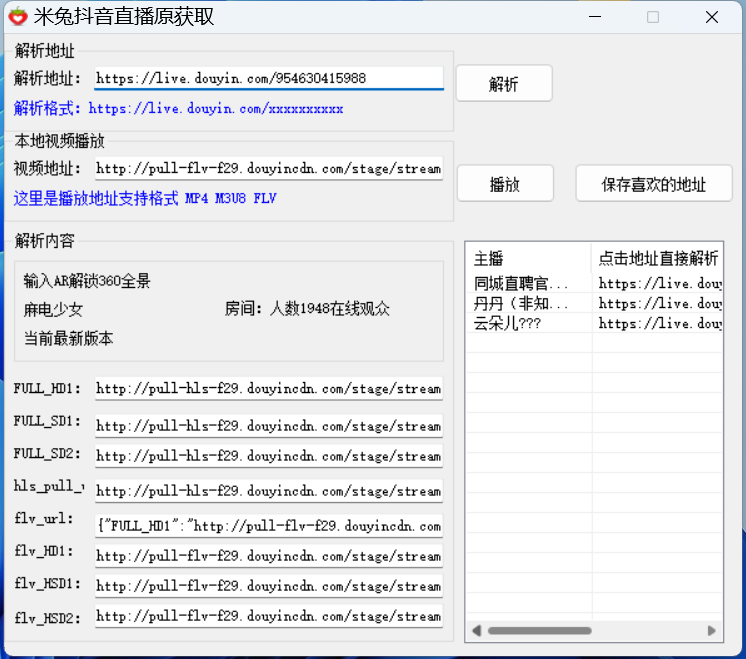Click the list's right scroll arrow
This screenshot has height=659, width=746.
tap(712, 630)
